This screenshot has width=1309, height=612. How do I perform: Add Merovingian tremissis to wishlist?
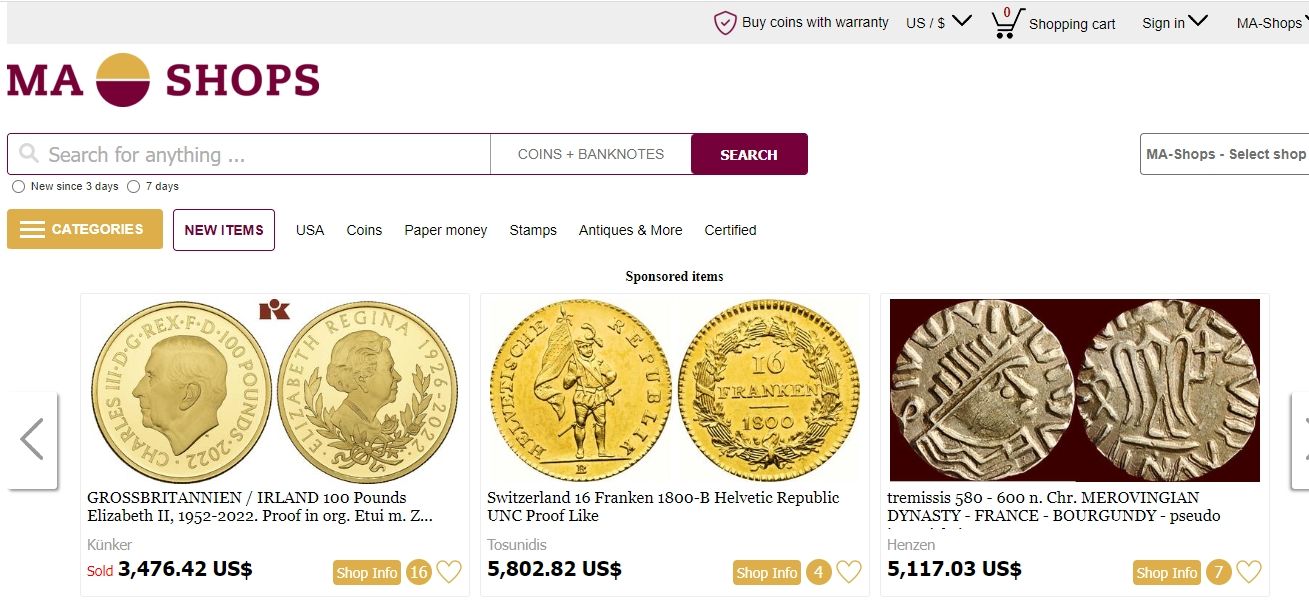tap(1249, 572)
